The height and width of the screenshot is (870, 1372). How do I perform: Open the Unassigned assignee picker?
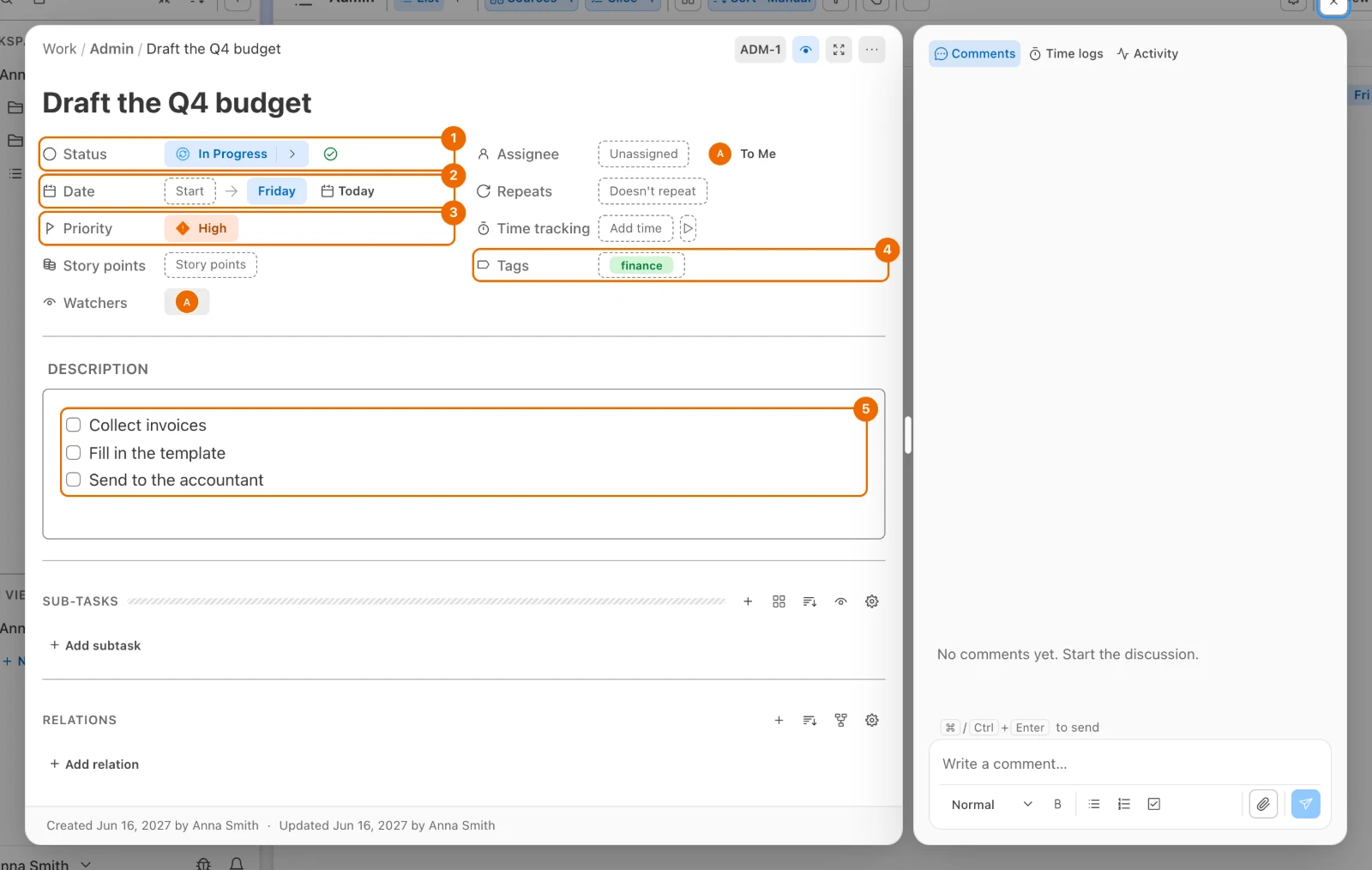click(644, 154)
